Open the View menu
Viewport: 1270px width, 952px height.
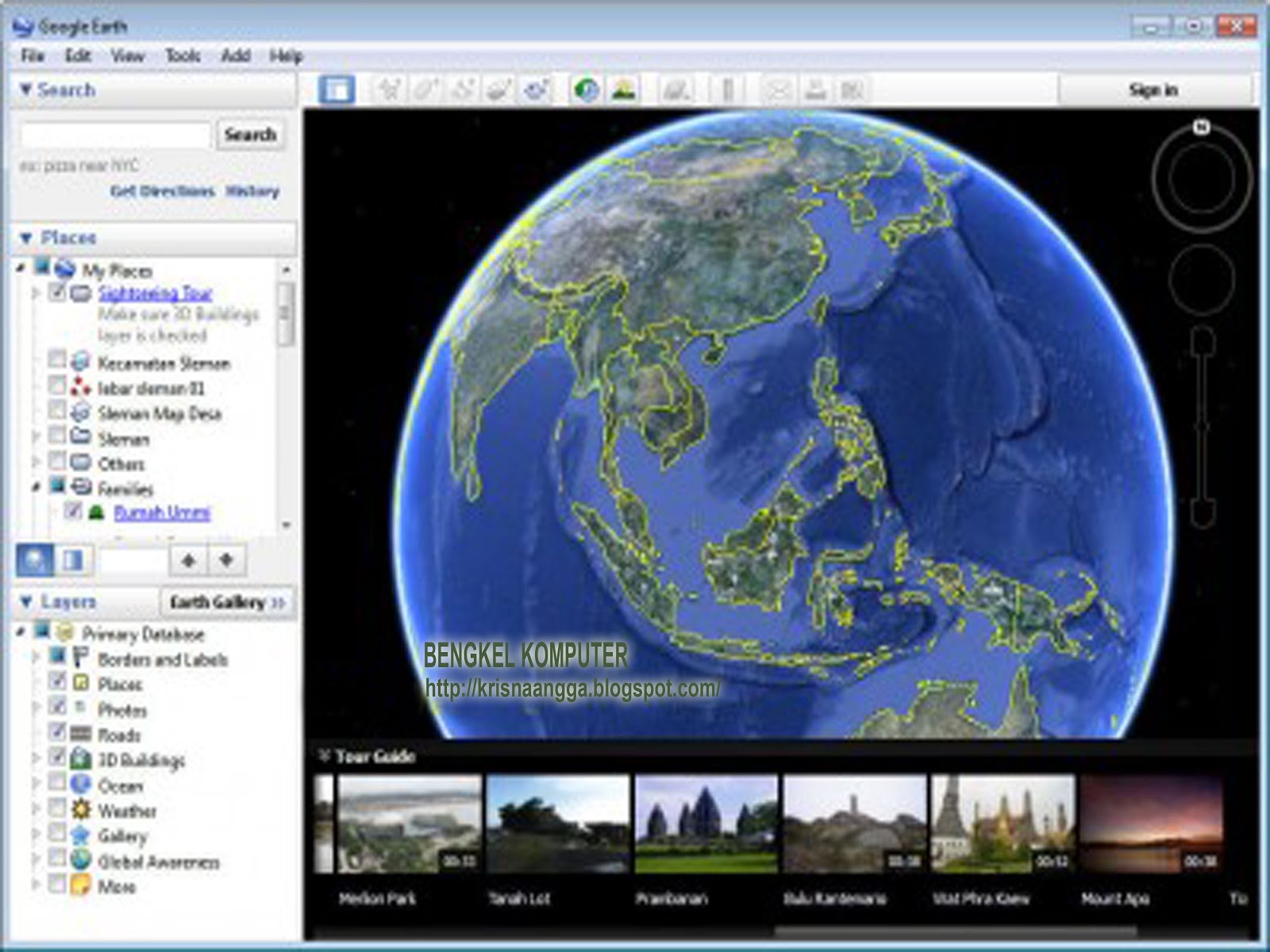127,56
